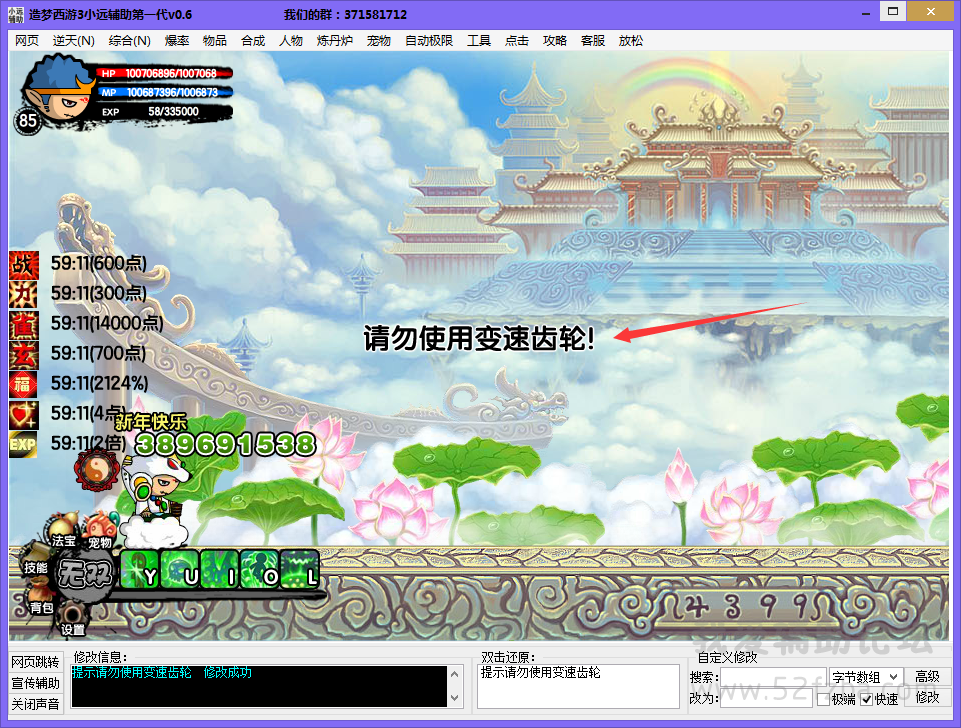Screen dimensions: 961x728
Task: Maximize the window
Action: point(893,12)
